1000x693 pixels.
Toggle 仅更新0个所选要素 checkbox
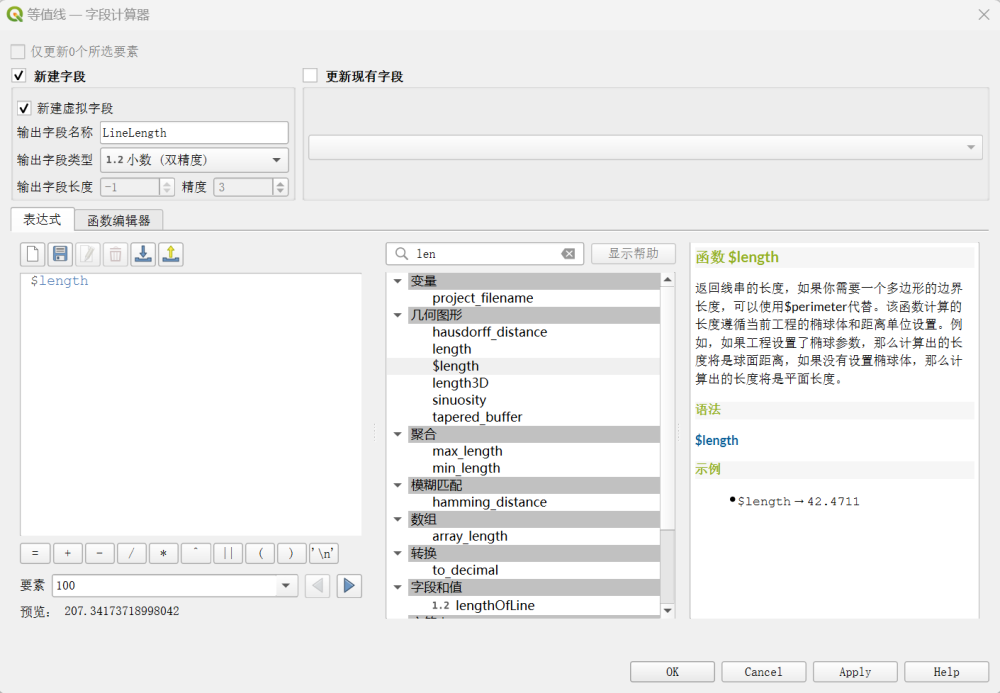click(18, 52)
